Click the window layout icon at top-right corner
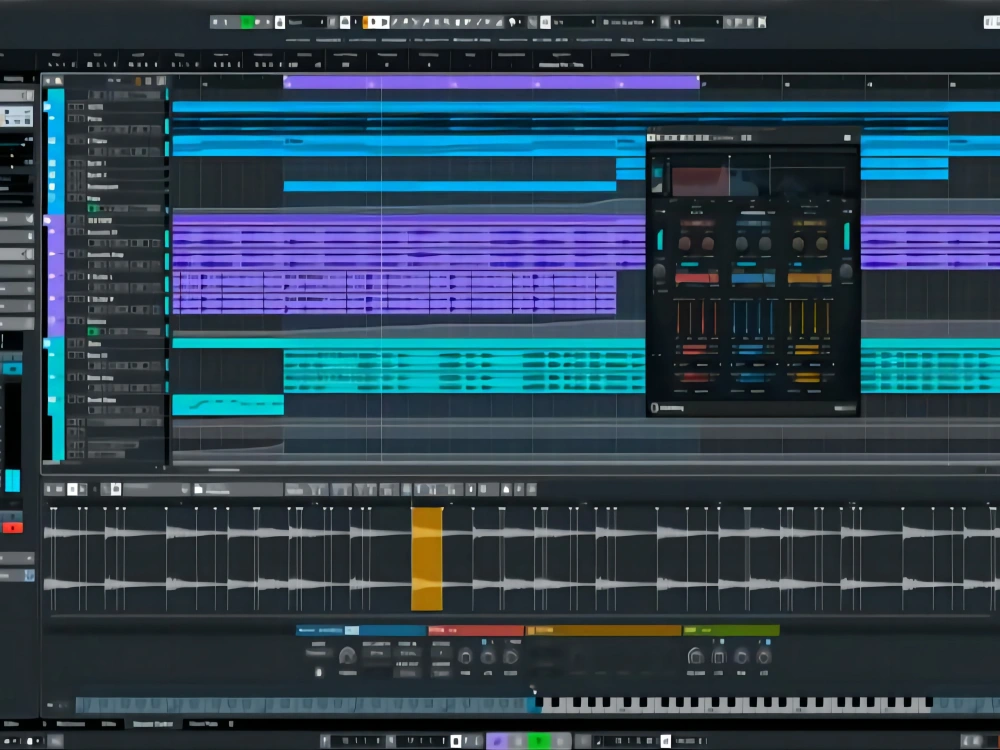The image size is (1000, 750). tap(992, 22)
